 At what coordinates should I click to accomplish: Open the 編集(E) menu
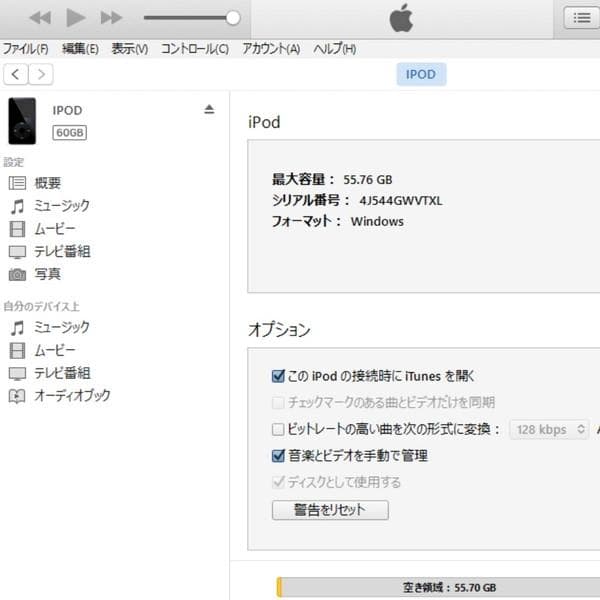click(x=80, y=49)
